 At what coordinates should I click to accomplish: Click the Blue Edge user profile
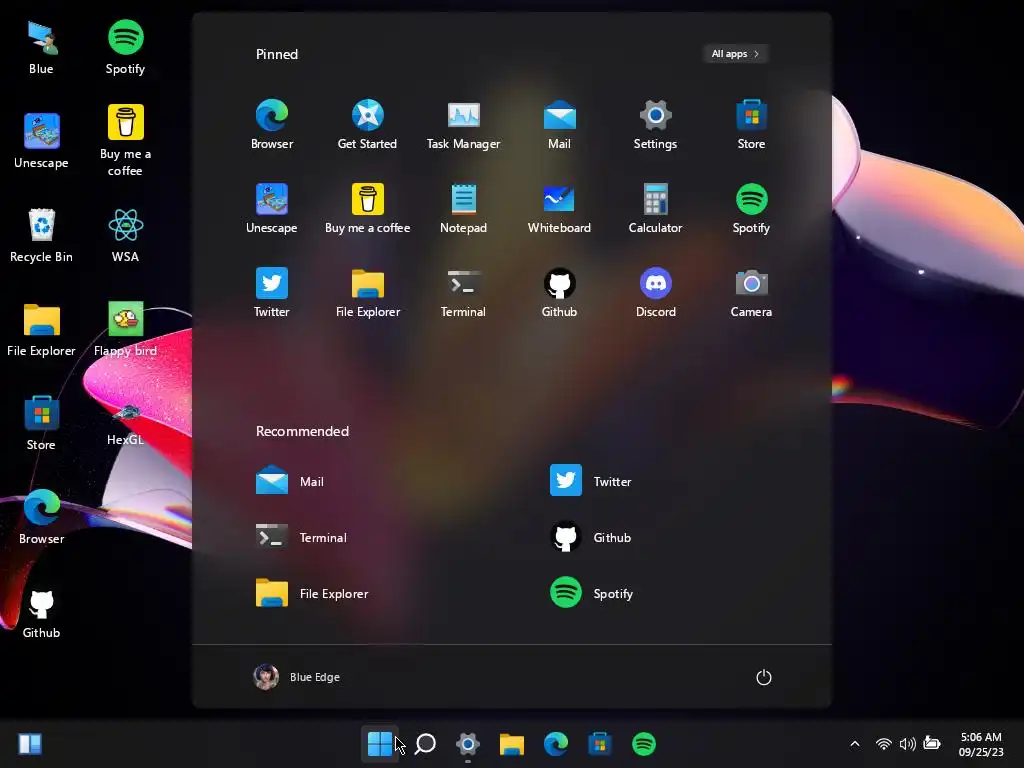pyautogui.click(x=296, y=677)
